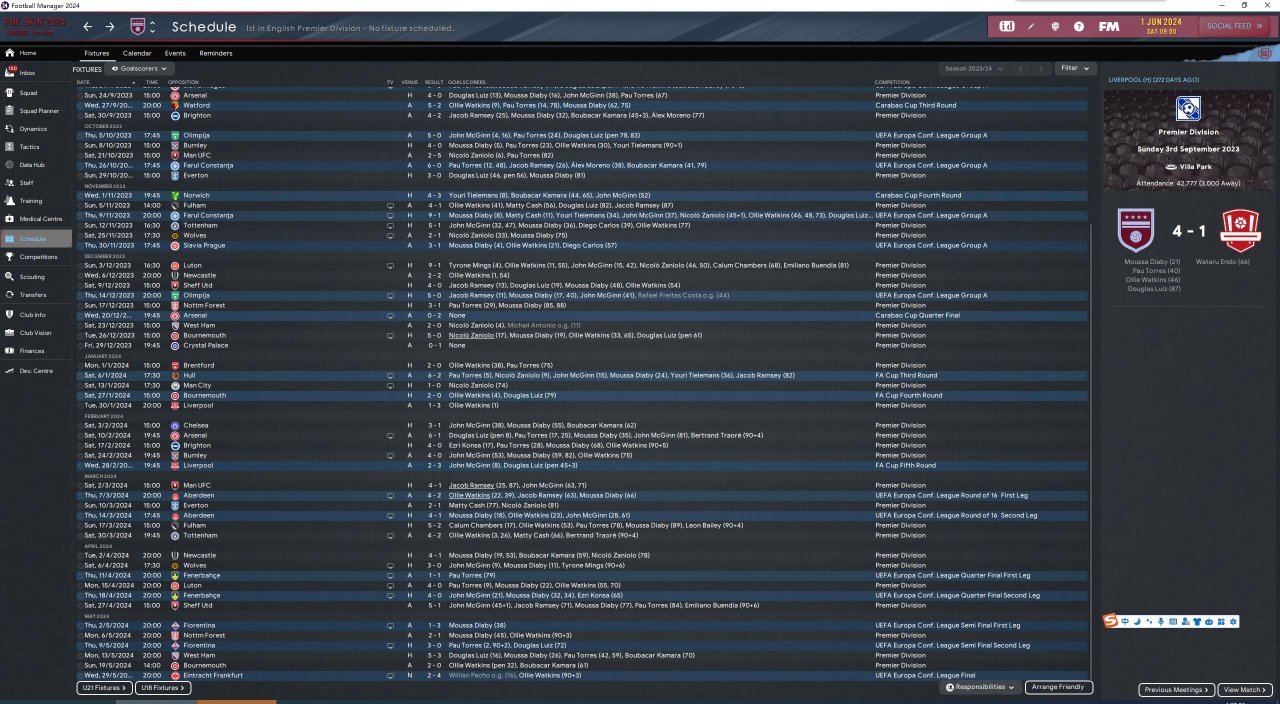Image resolution: width=1280 pixels, height=704 pixels.
Task: Click the Arrange Friendly button
Action: 1059,688
